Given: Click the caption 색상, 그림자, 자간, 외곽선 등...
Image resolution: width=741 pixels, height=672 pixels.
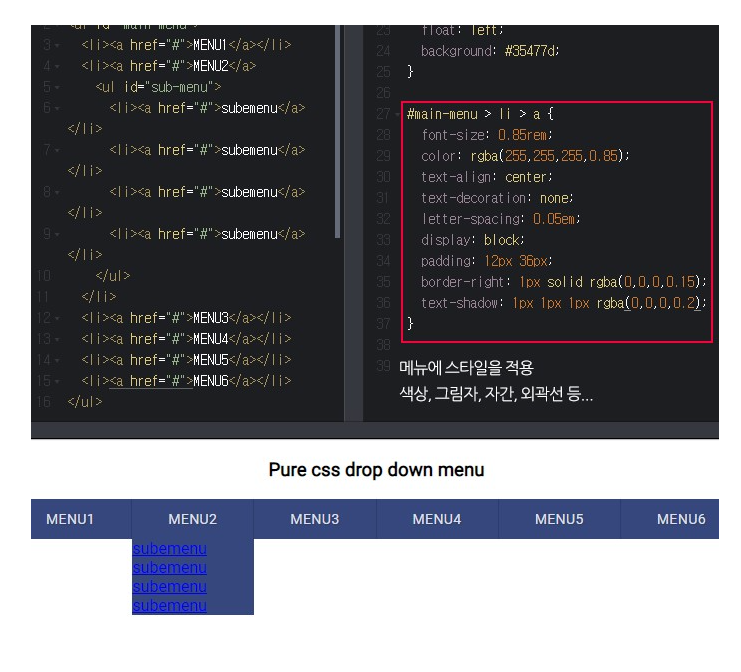Looking at the screenshot, I should [x=496, y=393].
